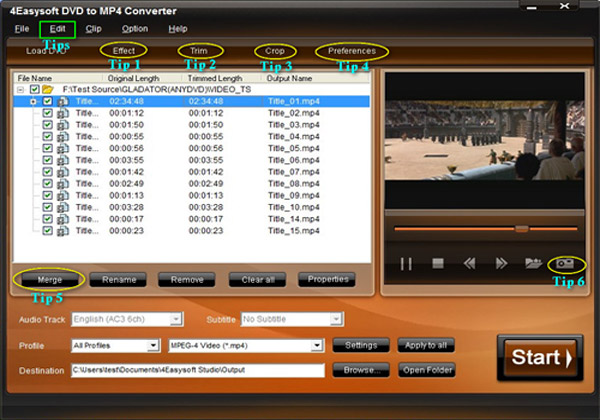Open Preferences from the toolbar
The height and width of the screenshot is (420, 600).
click(352, 51)
